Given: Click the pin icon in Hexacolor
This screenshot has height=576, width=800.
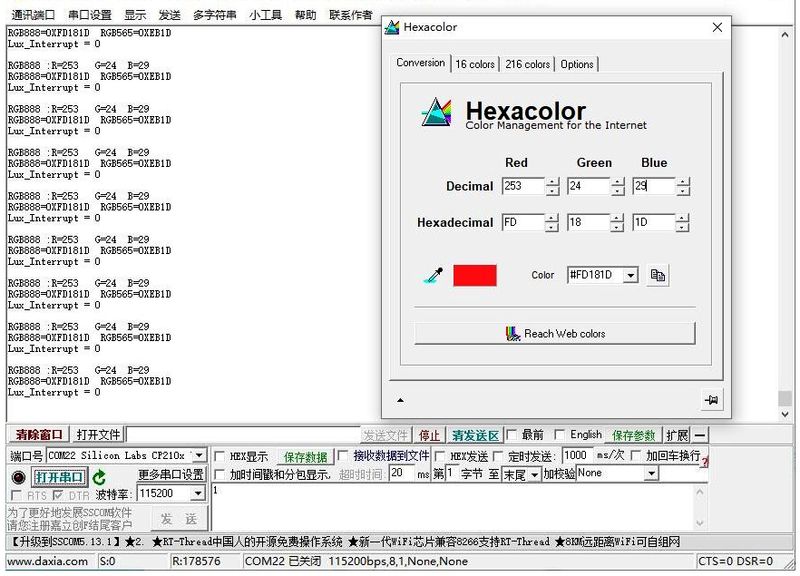Looking at the screenshot, I should pyautogui.click(x=711, y=400).
